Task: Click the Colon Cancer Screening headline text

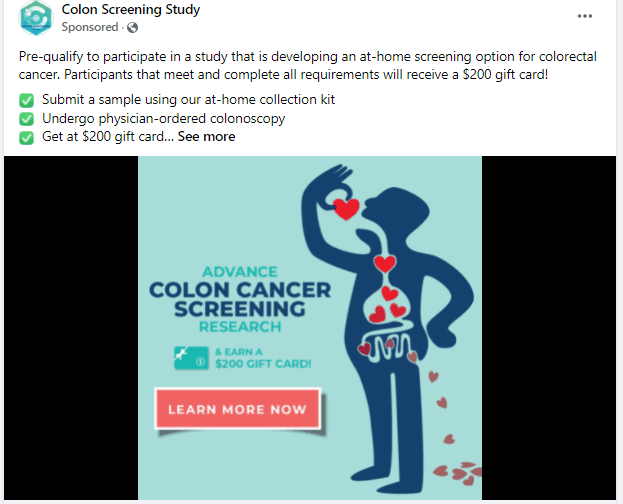Action: point(240,299)
